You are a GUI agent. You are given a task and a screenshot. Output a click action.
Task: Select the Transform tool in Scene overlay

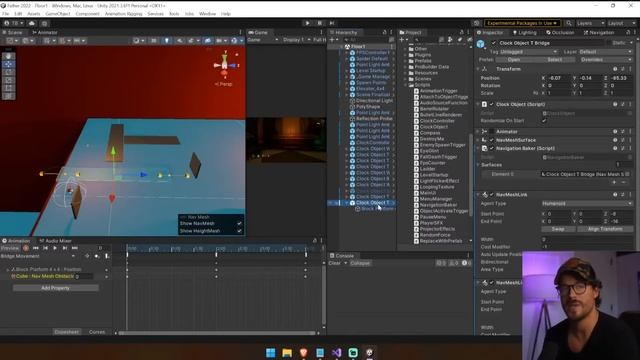tap(8, 96)
